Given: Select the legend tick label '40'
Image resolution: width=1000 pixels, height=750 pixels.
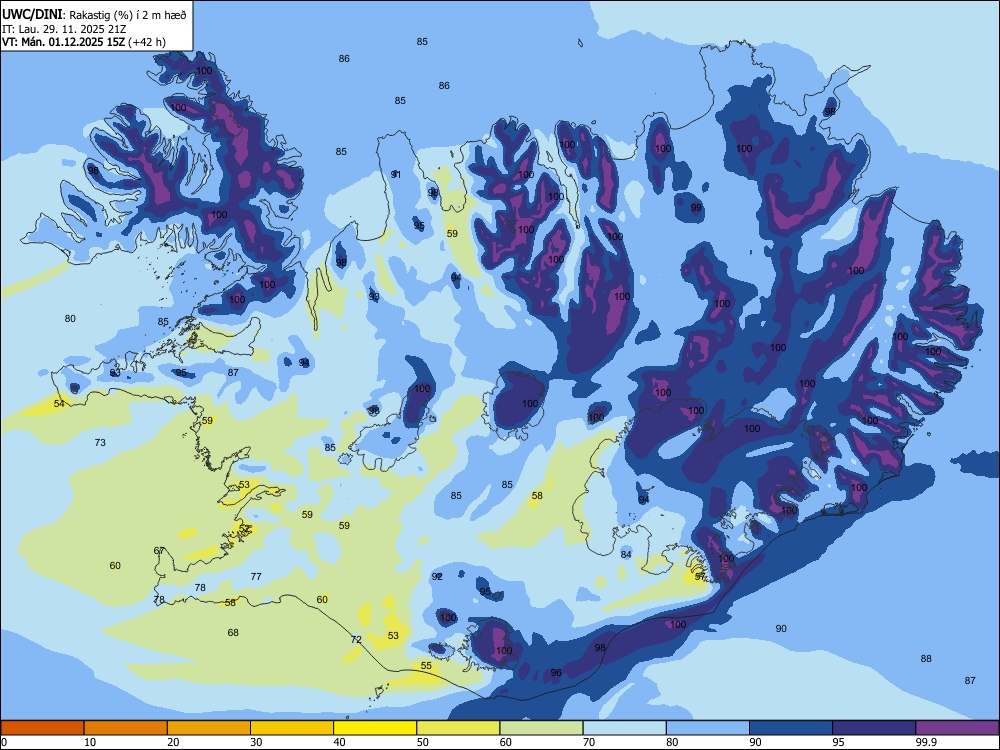Looking at the screenshot, I should (339, 742).
